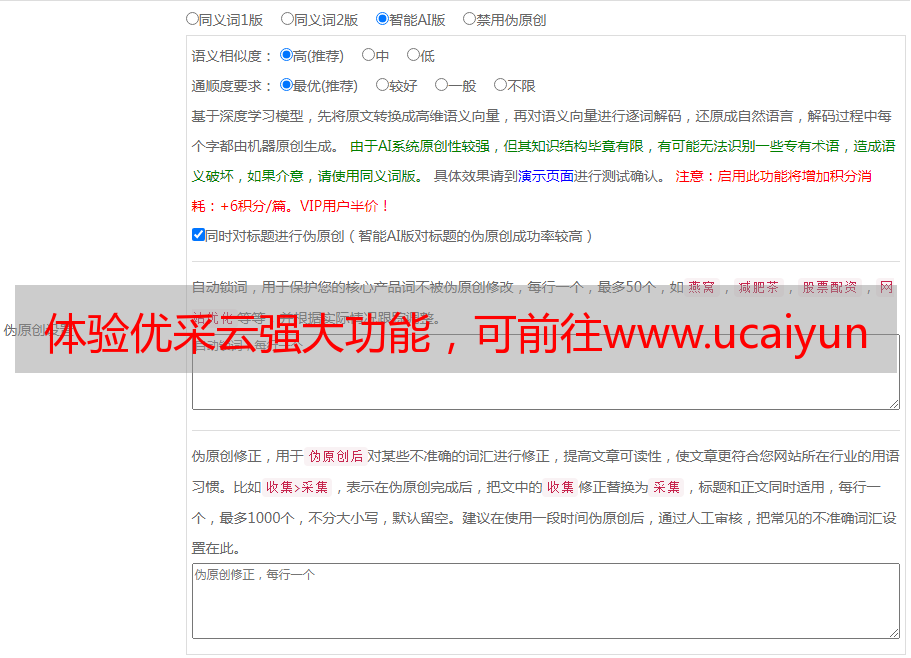This screenshot has width=911, height=658.
Task: Click the 股票配资 example tag
Action: point(830,287)
